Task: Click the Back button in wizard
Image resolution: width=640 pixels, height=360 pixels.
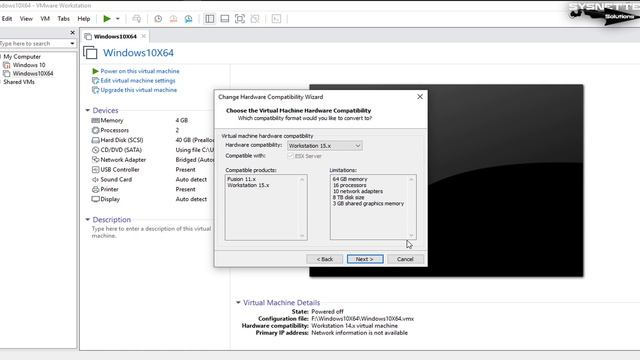Action: click(x=324, y=259)
